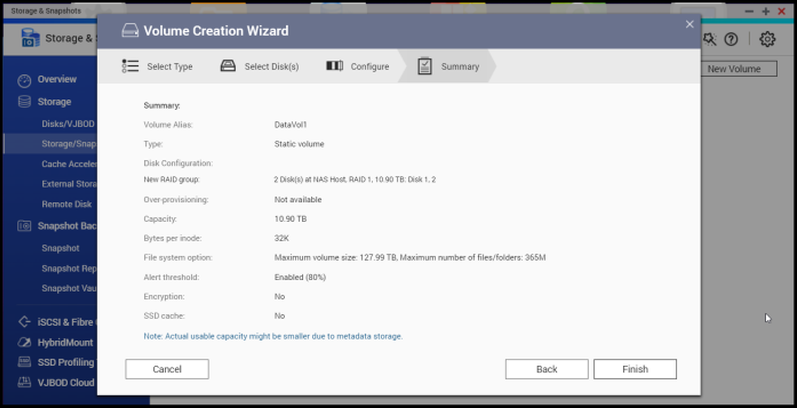
Task: Click the Storage database icon
Action: pyautogui.click(x=24, y=102)
